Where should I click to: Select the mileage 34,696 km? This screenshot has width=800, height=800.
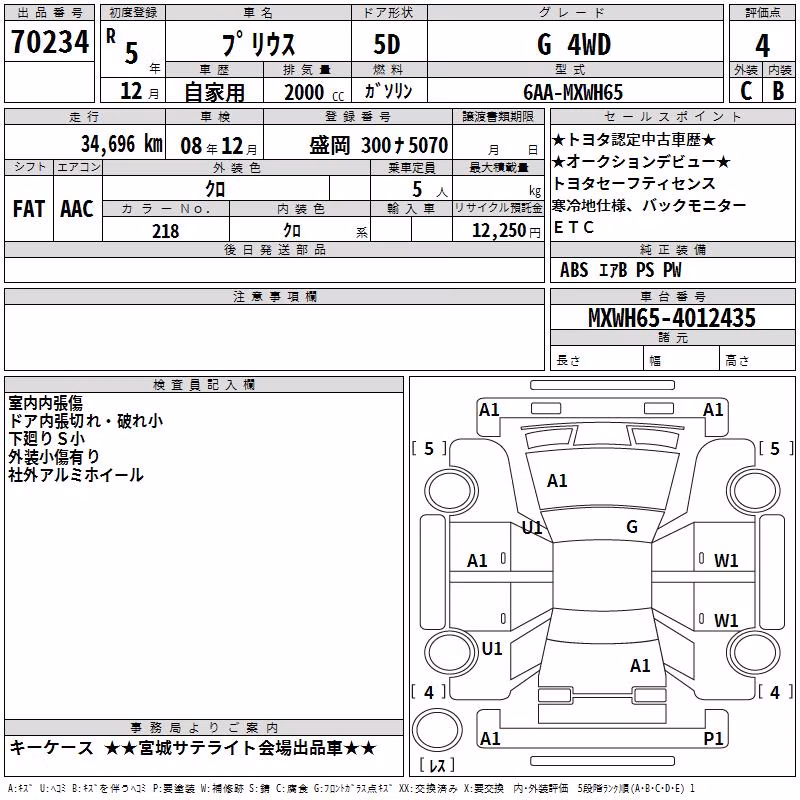click(x=122, y=144)
